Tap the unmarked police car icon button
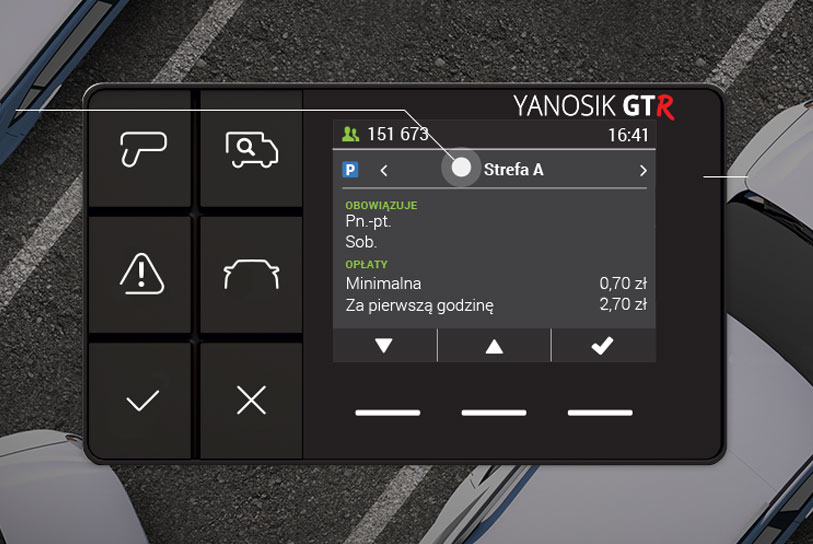Viewport: 813px width, 544px height. [x=251, y=274]
